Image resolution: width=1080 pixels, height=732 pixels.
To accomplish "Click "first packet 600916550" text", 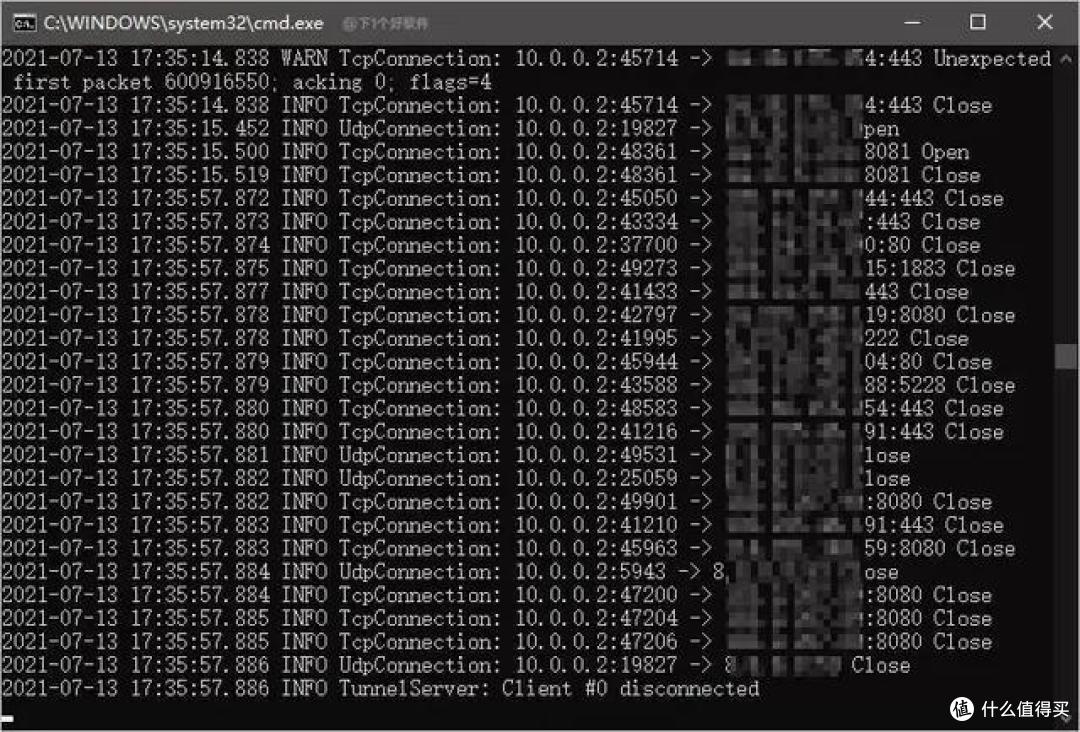I will pyautogui.click(x=141, y=82).
